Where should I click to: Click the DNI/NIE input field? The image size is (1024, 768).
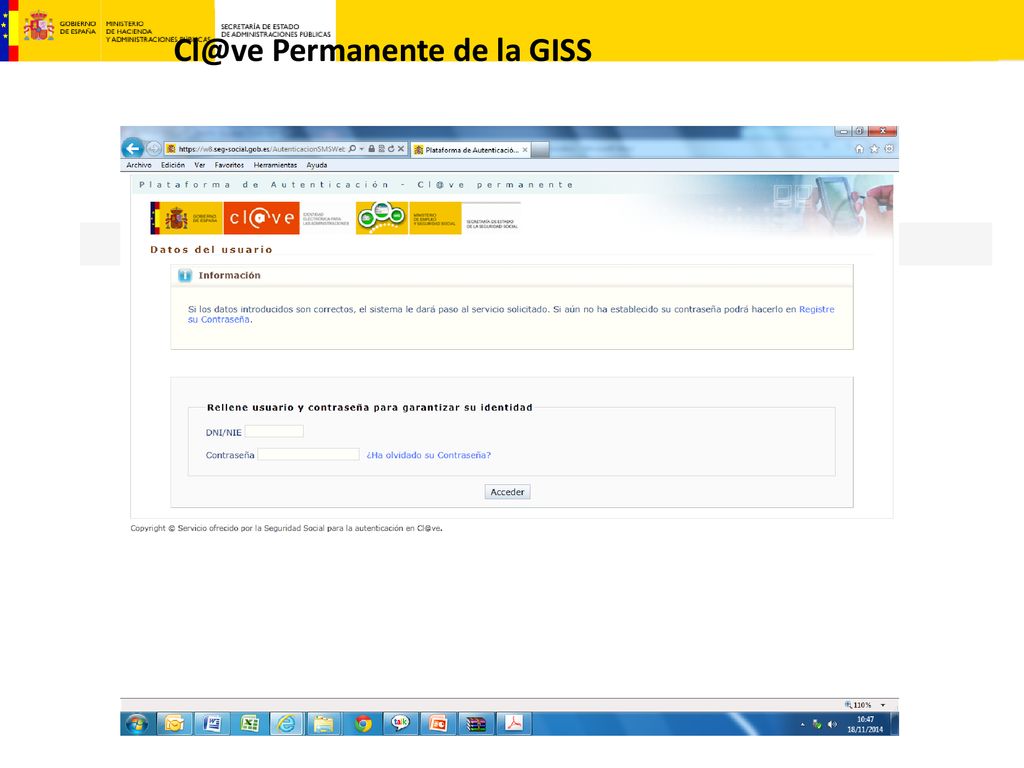pyautogui.click(x=274, y=431)
